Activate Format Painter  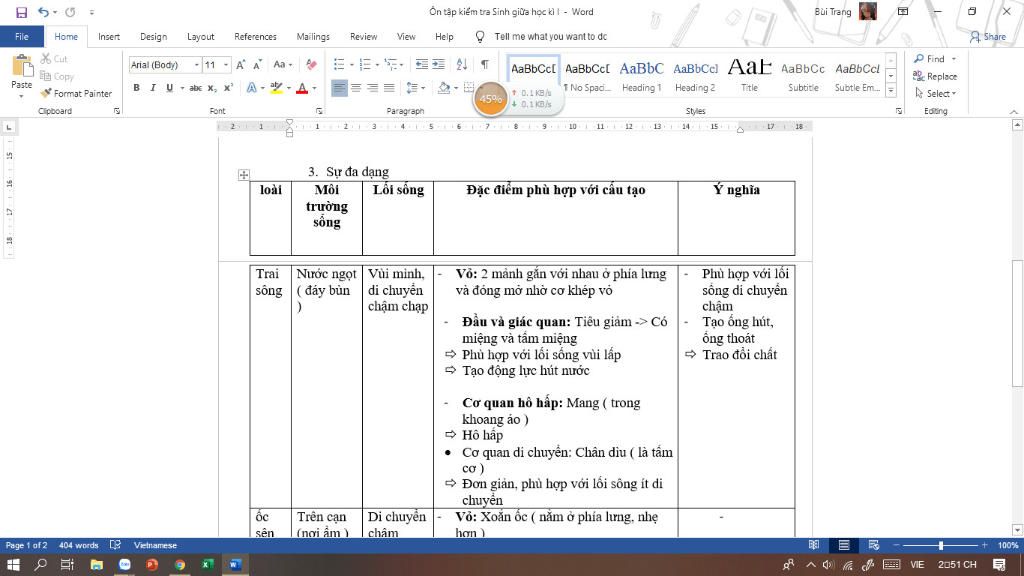pos(76,93)
